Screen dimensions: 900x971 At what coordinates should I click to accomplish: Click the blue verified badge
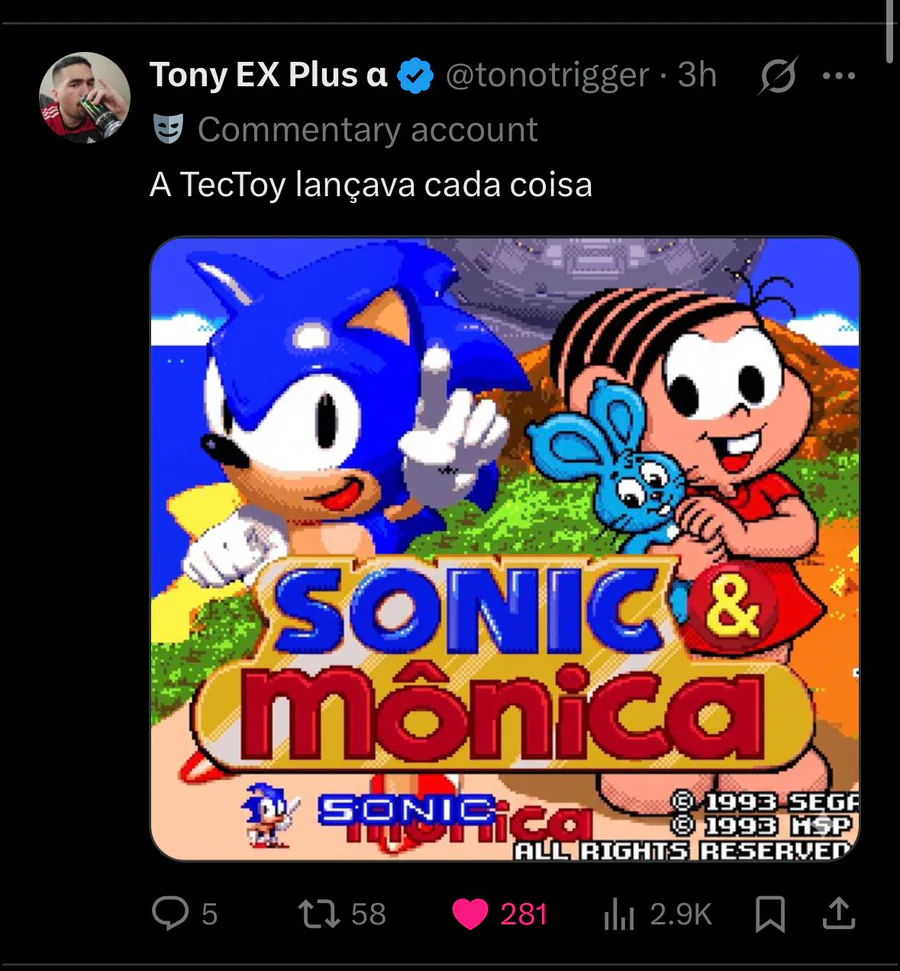pyautogui.click(x=415, y=76)
